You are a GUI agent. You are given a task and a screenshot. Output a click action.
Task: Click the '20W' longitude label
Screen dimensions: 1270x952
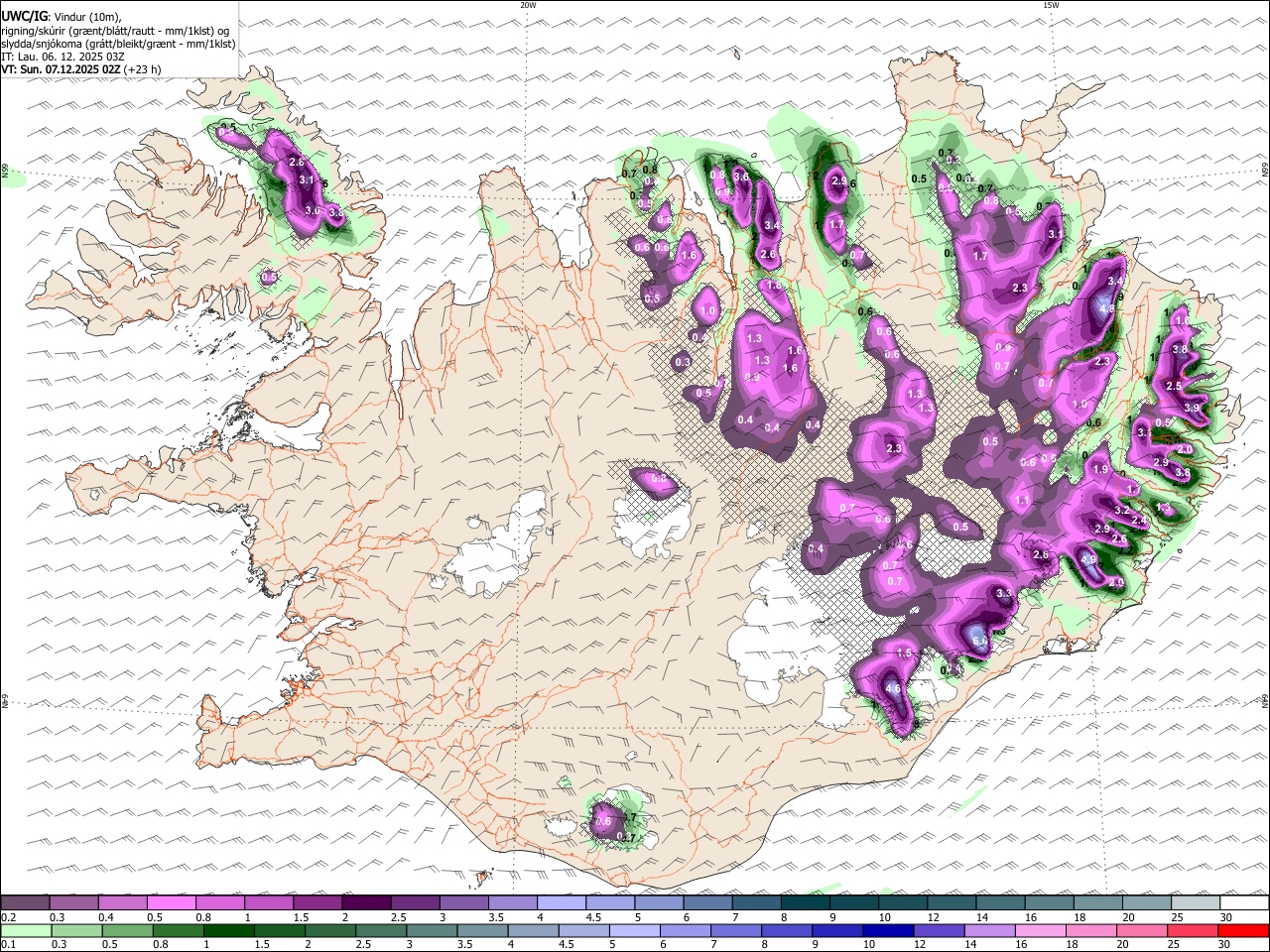pyautogui.click(x=528, y=5)
